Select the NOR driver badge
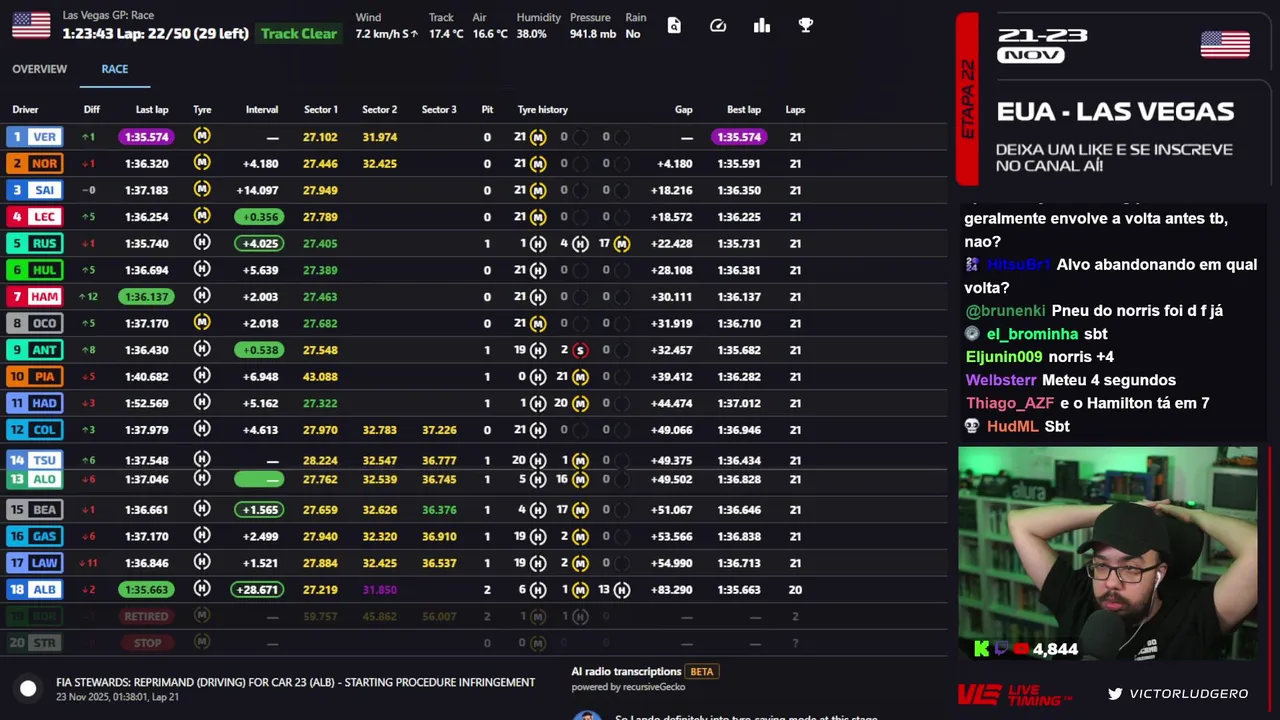This screenshot has width=1280, height=720. 34,163
